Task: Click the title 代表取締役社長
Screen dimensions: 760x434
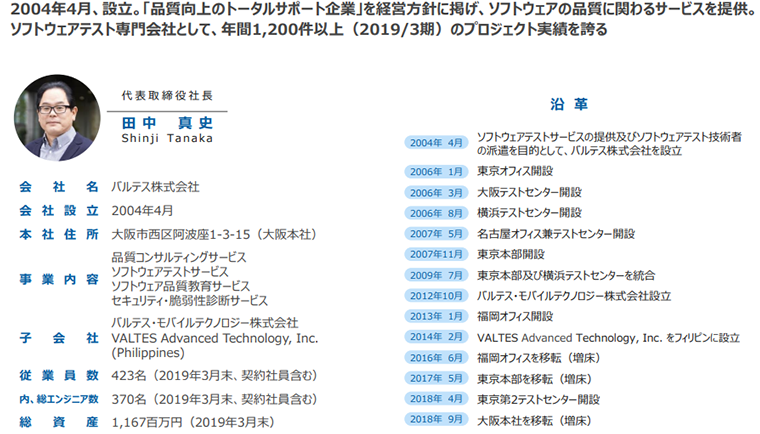Action: (167, 96)
